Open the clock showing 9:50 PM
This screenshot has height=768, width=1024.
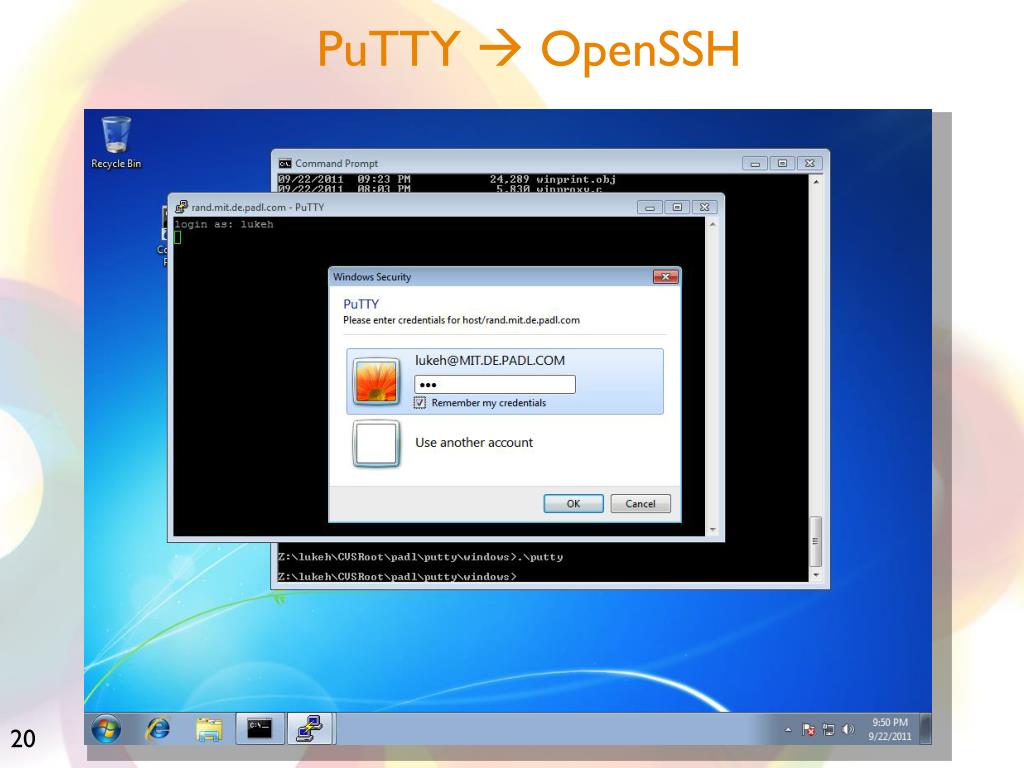(889, 729)
